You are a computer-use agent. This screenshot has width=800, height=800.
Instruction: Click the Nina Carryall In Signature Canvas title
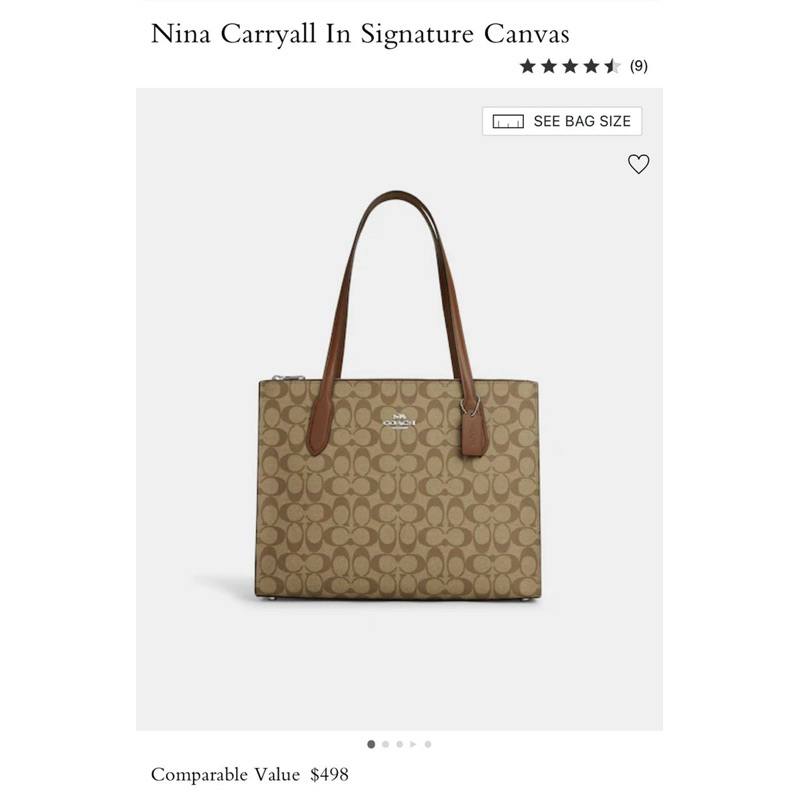(360, 34)
